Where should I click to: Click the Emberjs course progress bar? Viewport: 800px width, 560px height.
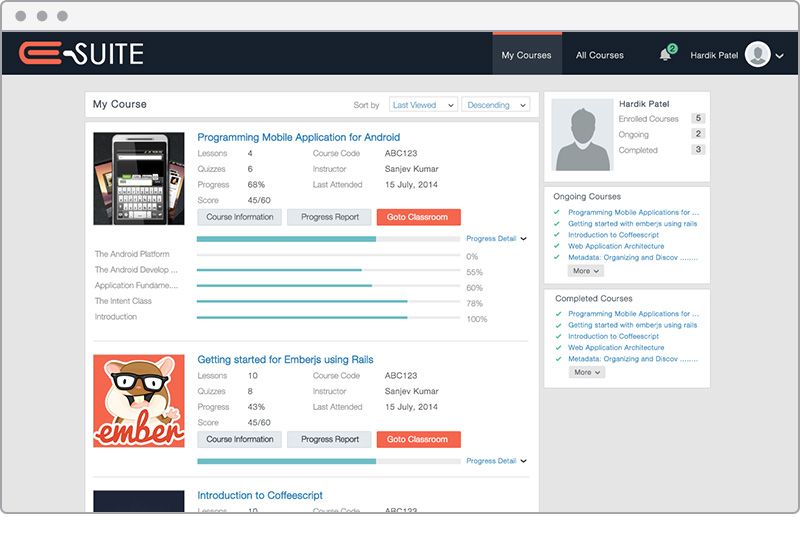(x=328, y=461)
